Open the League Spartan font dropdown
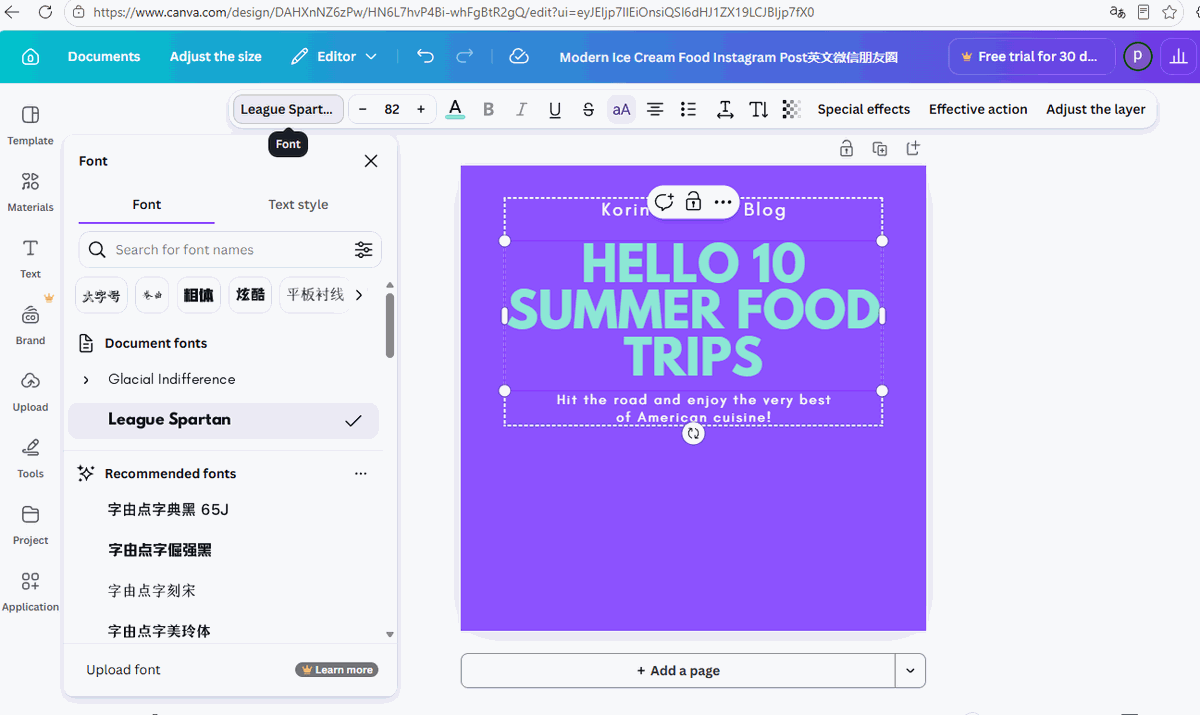Image resolution: width=1200 pixels, height=715 pixels. pos(288,109)
